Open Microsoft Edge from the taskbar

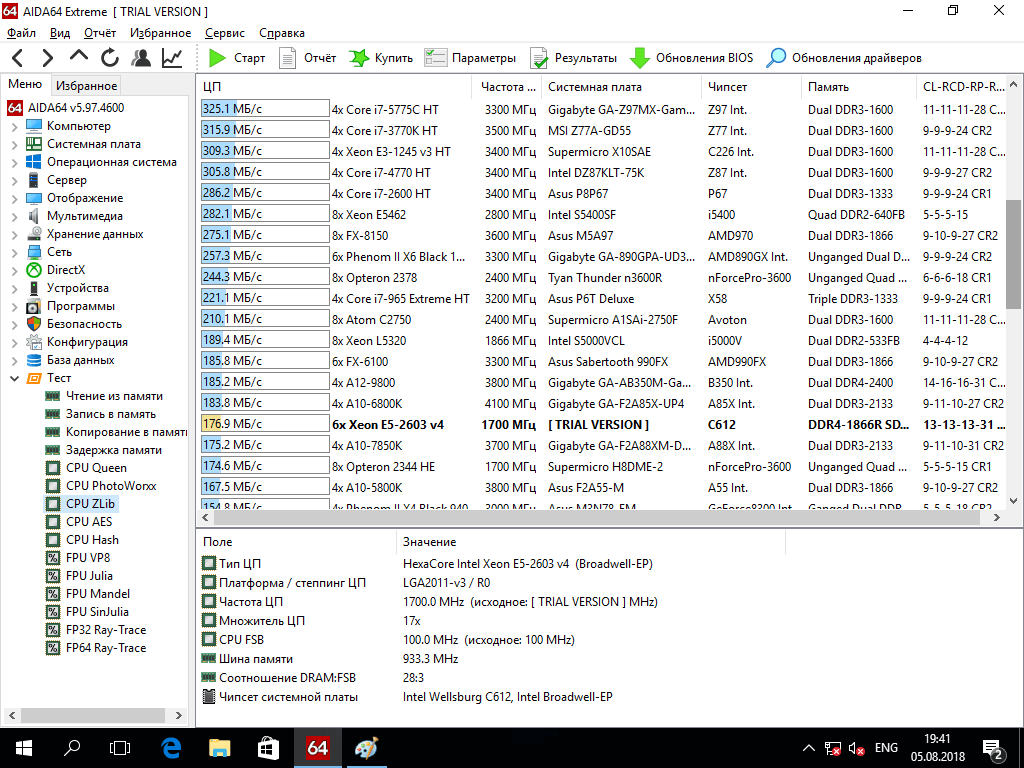(x=171, y=748)
